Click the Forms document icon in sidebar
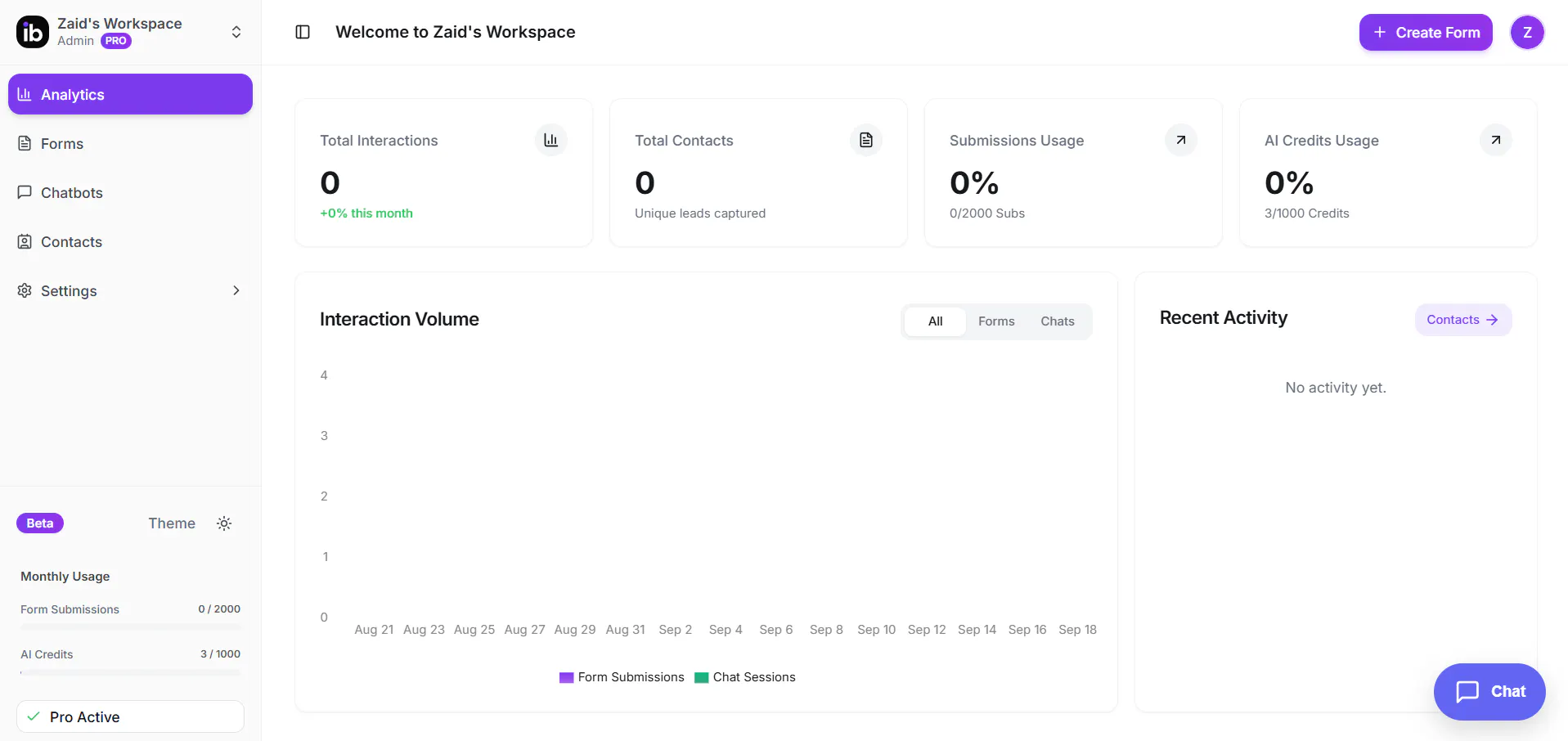Image resolution: width=1568 pixels, height=741 pixels. (x=25, y=143)
